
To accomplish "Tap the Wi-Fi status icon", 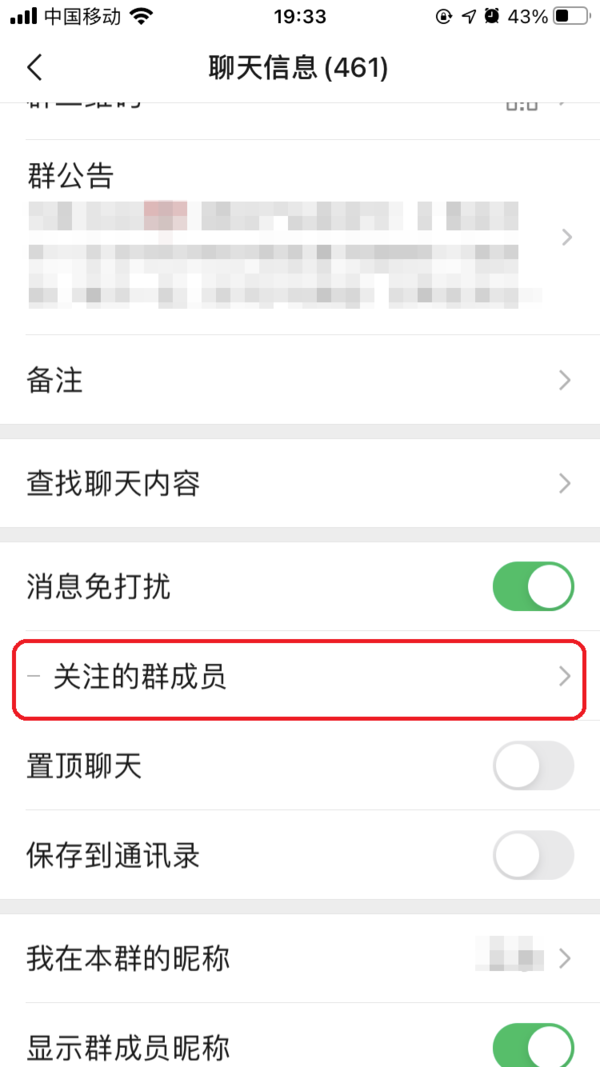I will [141, 17].
